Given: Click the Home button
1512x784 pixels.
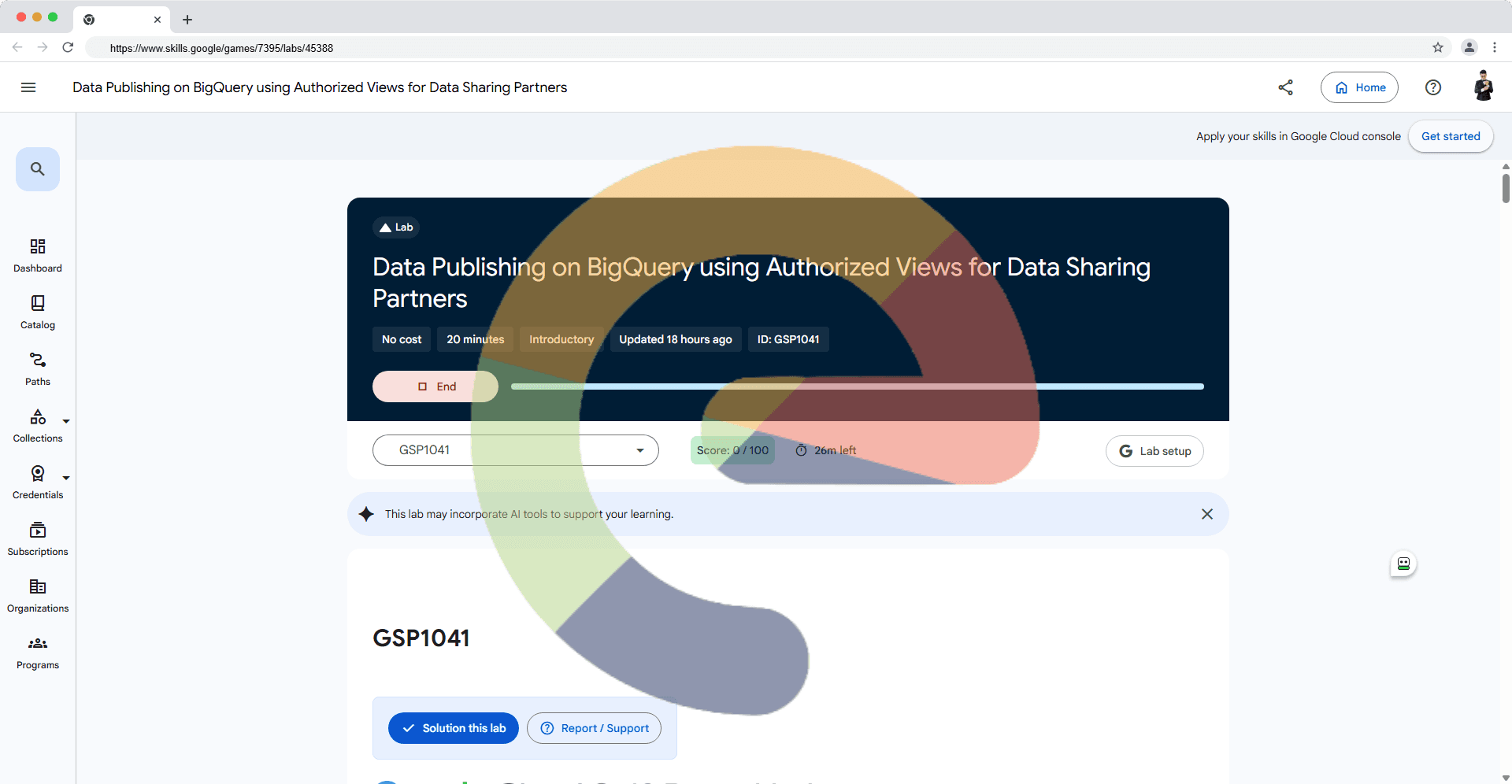Looking at the screenshot, I should (1359, 87).
